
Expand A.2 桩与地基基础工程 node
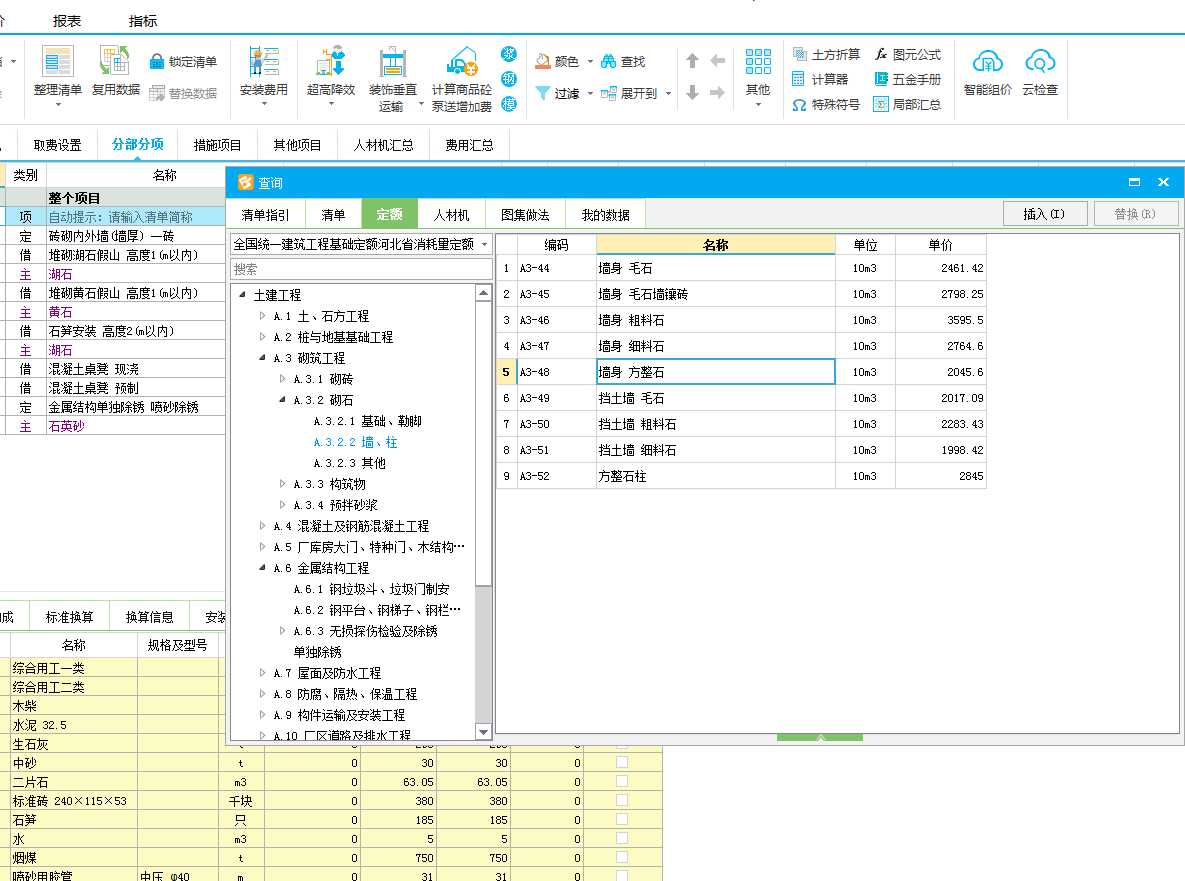coord(262,337)
